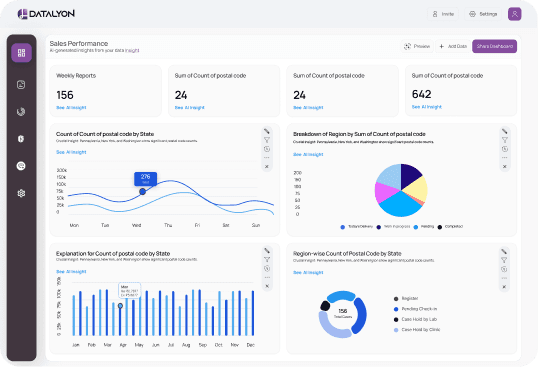The width and height of the screenshot is (538, 367).
Task: Open See AI Insight under Weekly Reports
Action: pyautogui.click(x=71, y=108)
